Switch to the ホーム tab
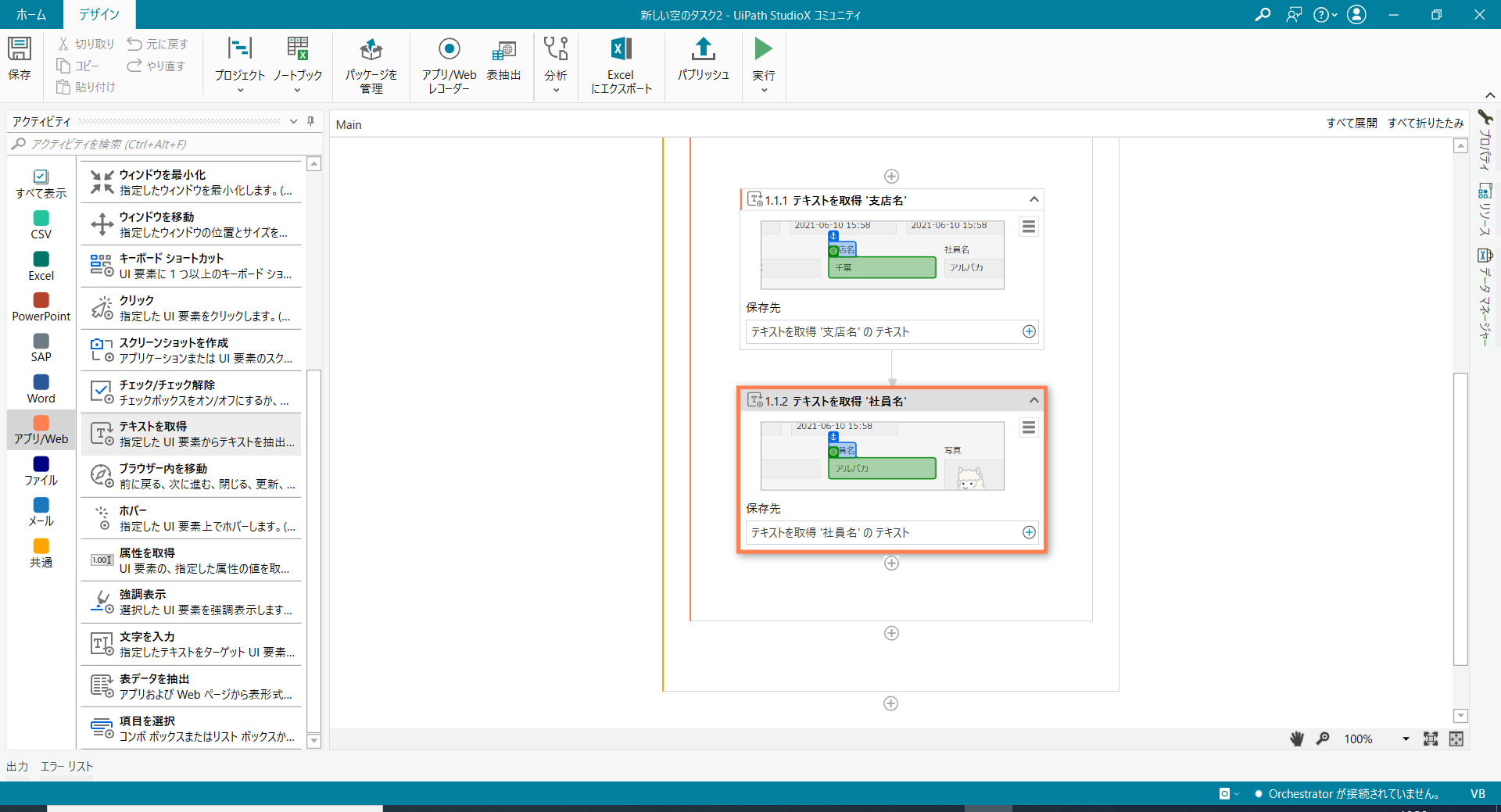The height and width of the screenshot is (812, 1501). (x=31, y=14)
